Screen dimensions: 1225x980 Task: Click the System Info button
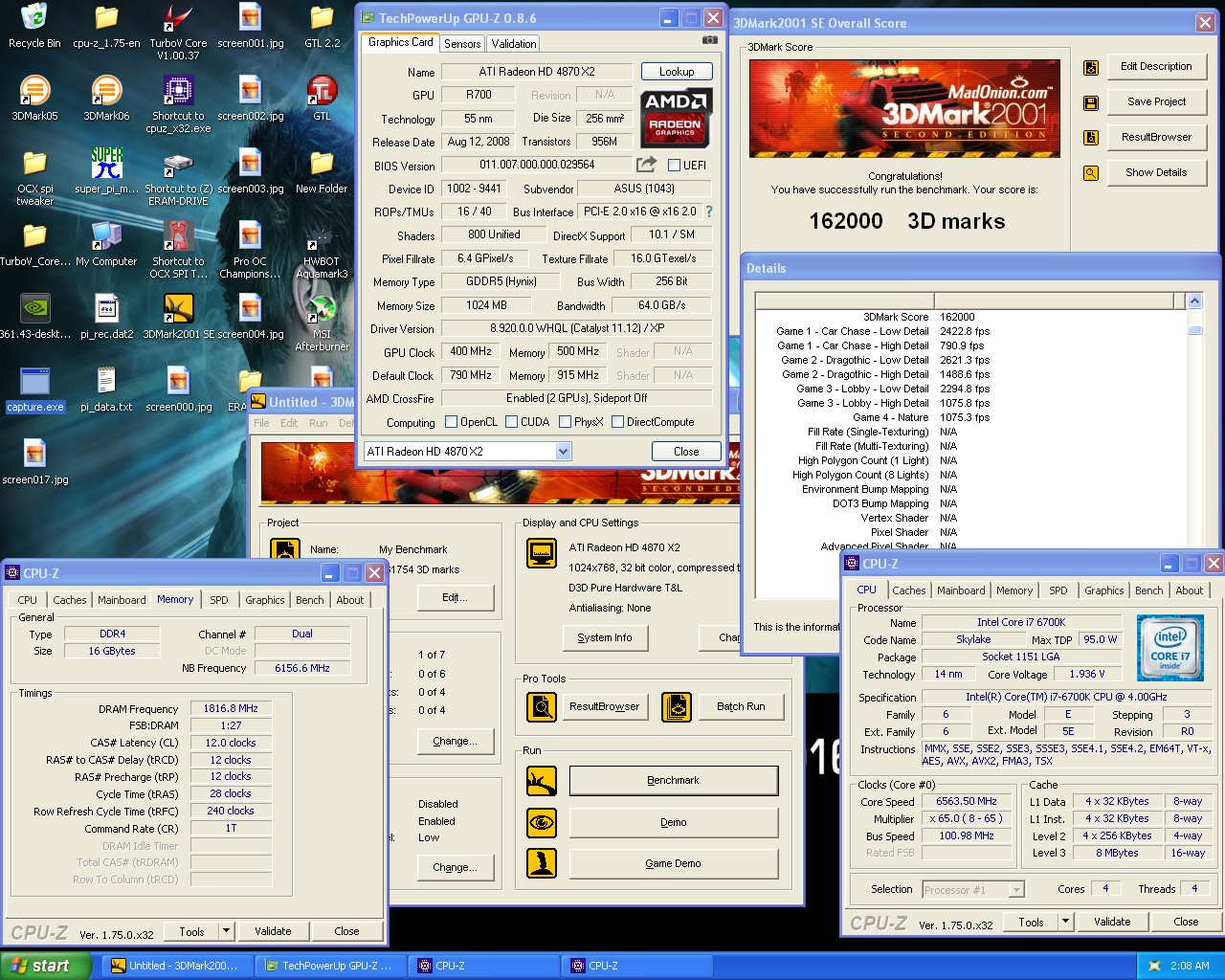pyautogui.click(x=605, y=637)
